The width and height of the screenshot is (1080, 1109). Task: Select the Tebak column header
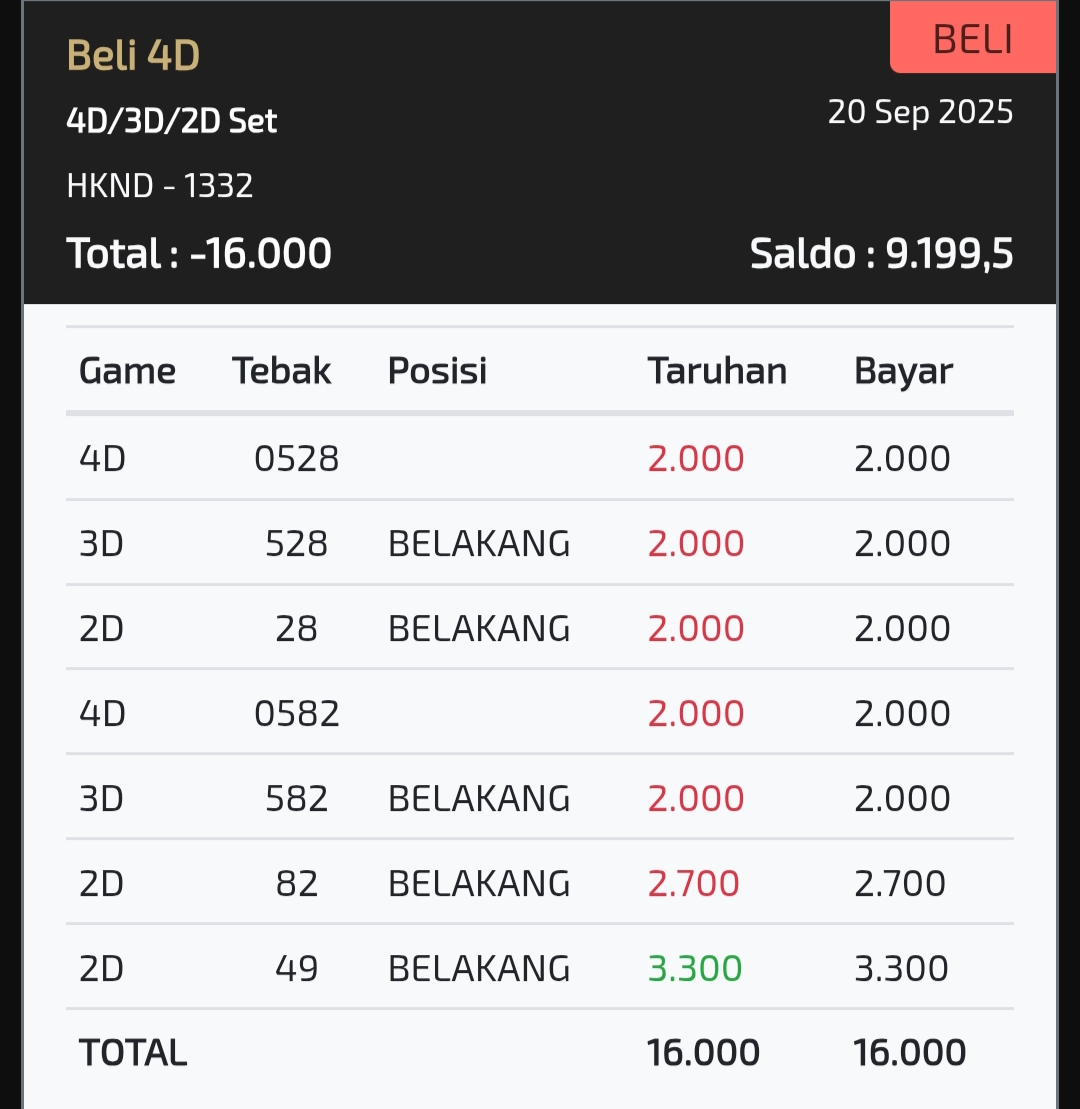pos(281,371)
